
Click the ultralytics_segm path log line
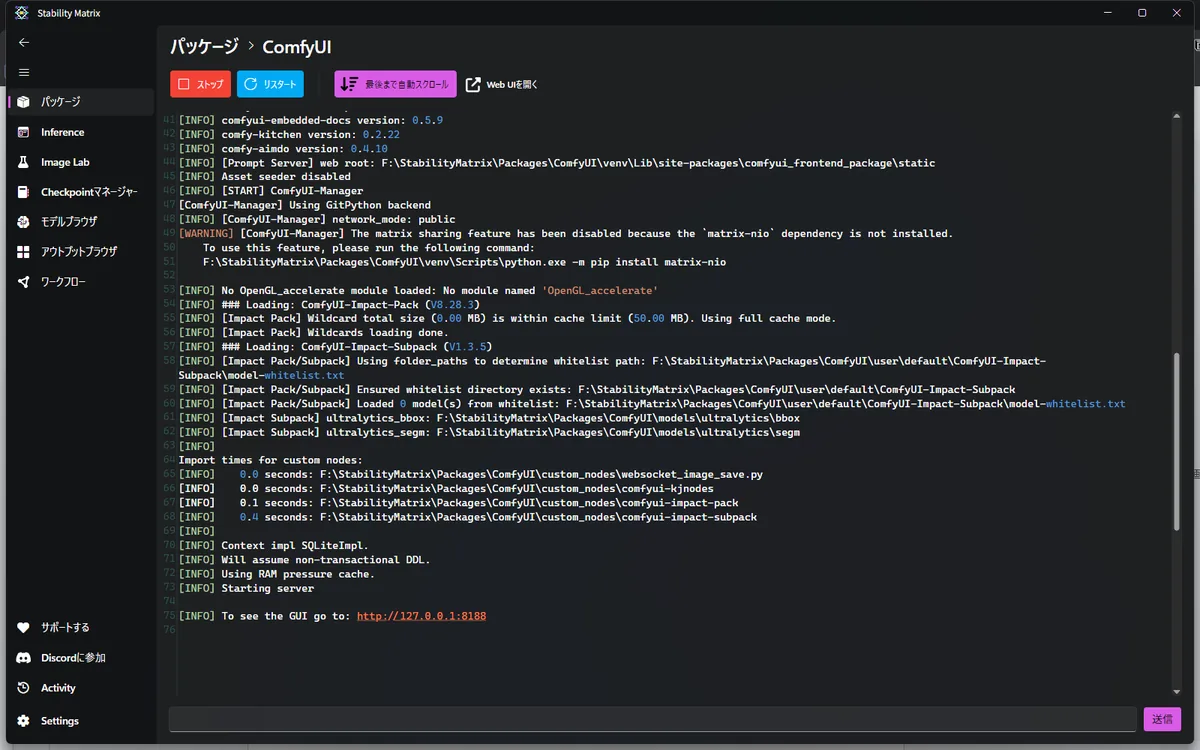pos(489,432)
